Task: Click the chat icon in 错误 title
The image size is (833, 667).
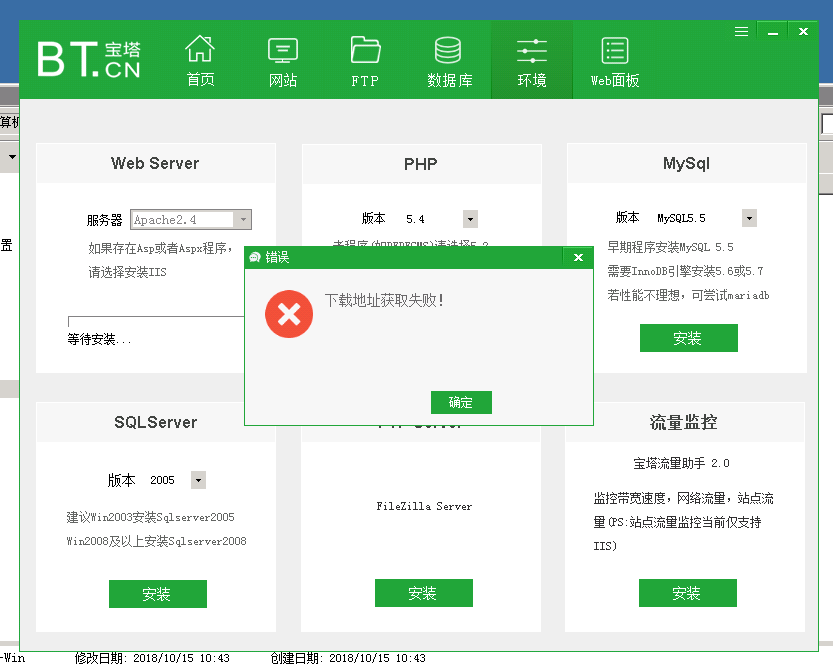Action: pyautogui.click(x=255, y=258)
